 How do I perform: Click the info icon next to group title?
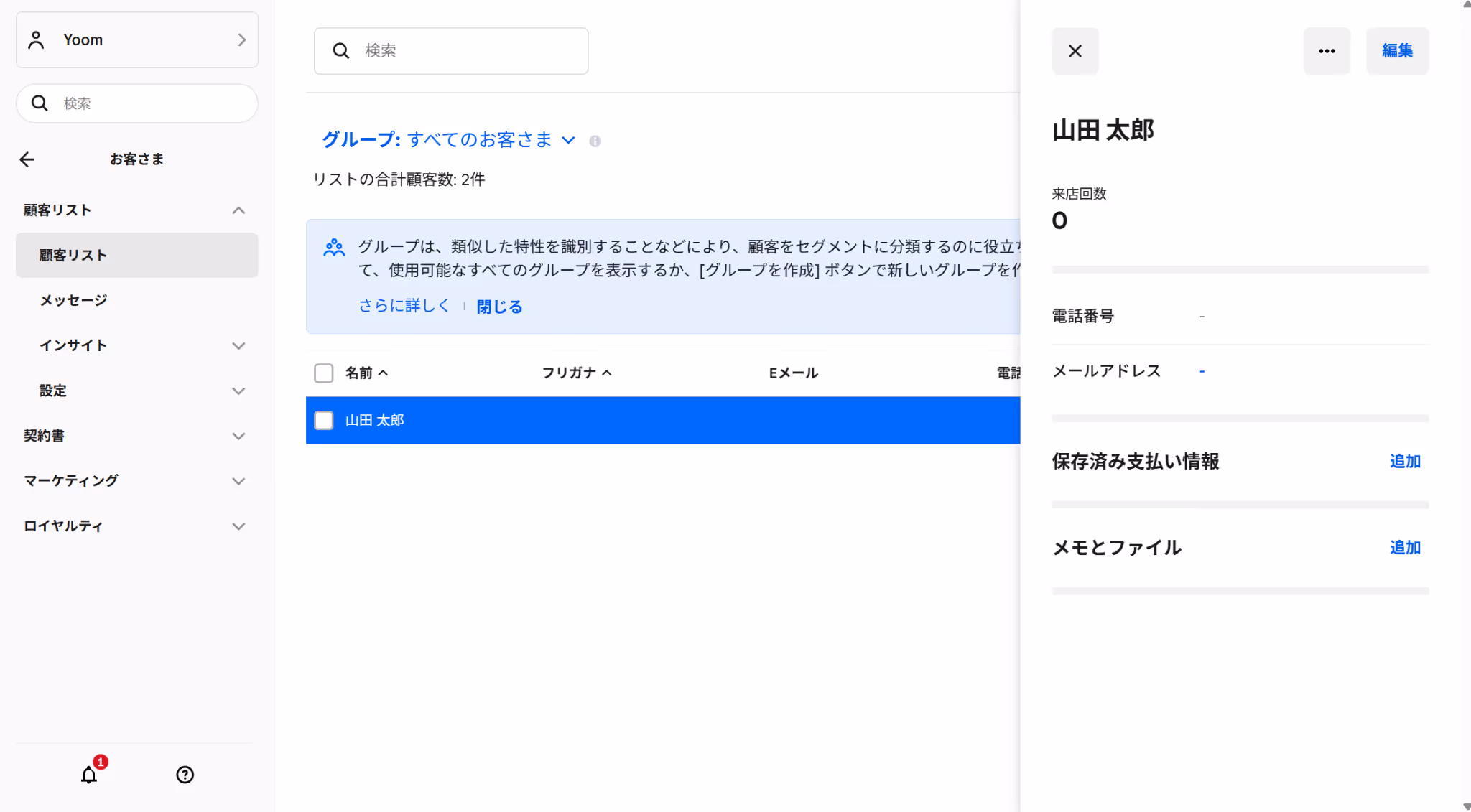click(595, 141)
